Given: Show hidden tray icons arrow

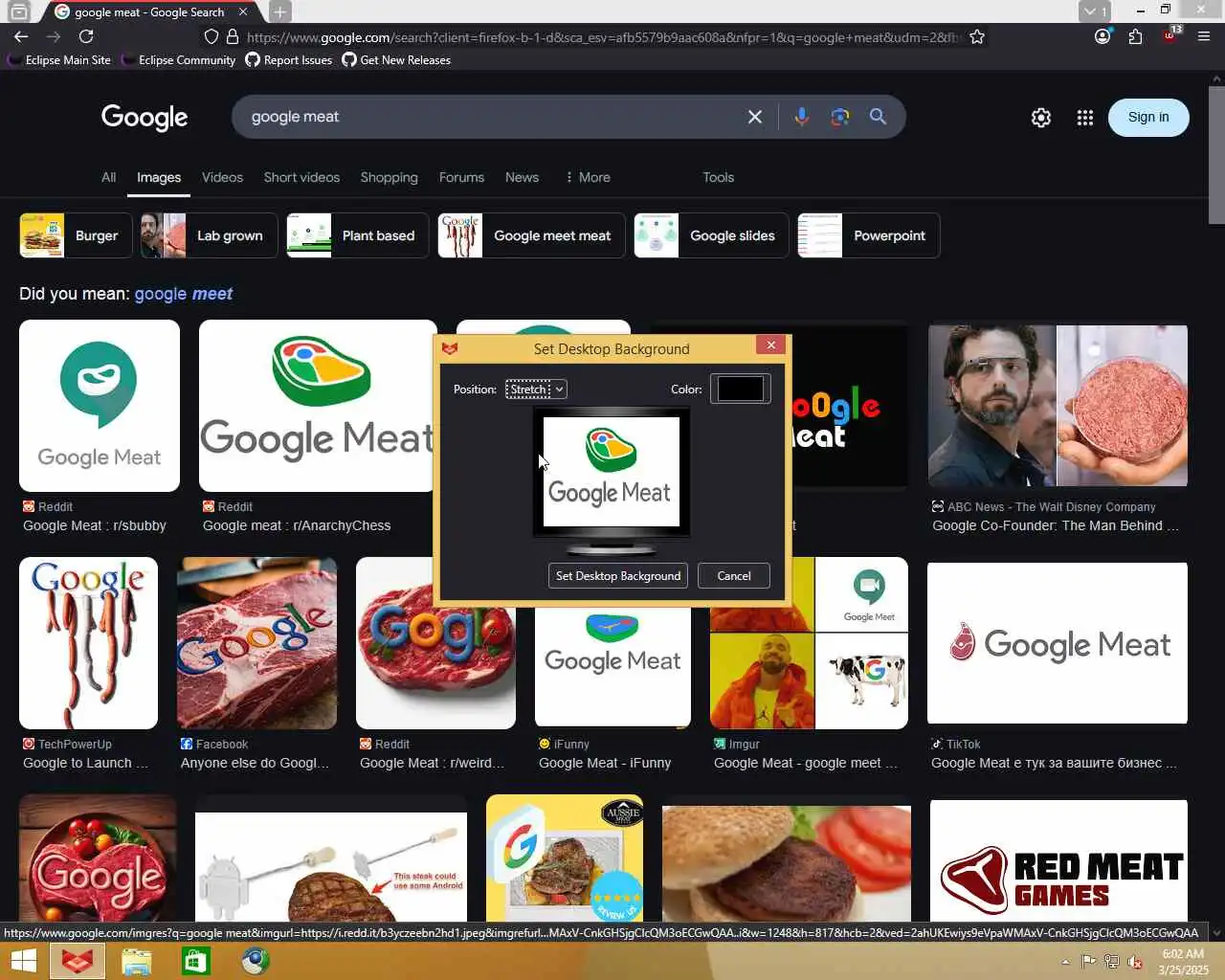Looking at the screenshot, I should [1065, 962].
